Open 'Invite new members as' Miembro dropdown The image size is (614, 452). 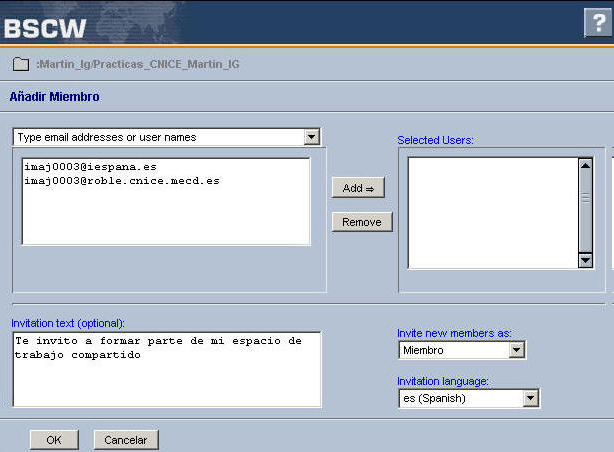pyautogui.click(x=516, y=350)
